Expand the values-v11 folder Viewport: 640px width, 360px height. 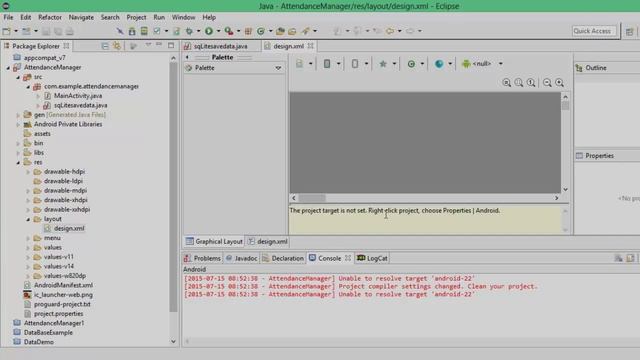28,257
